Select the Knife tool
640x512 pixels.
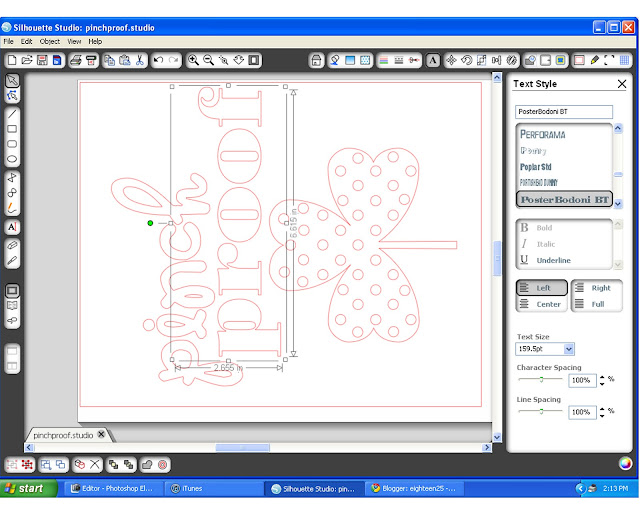12,260
